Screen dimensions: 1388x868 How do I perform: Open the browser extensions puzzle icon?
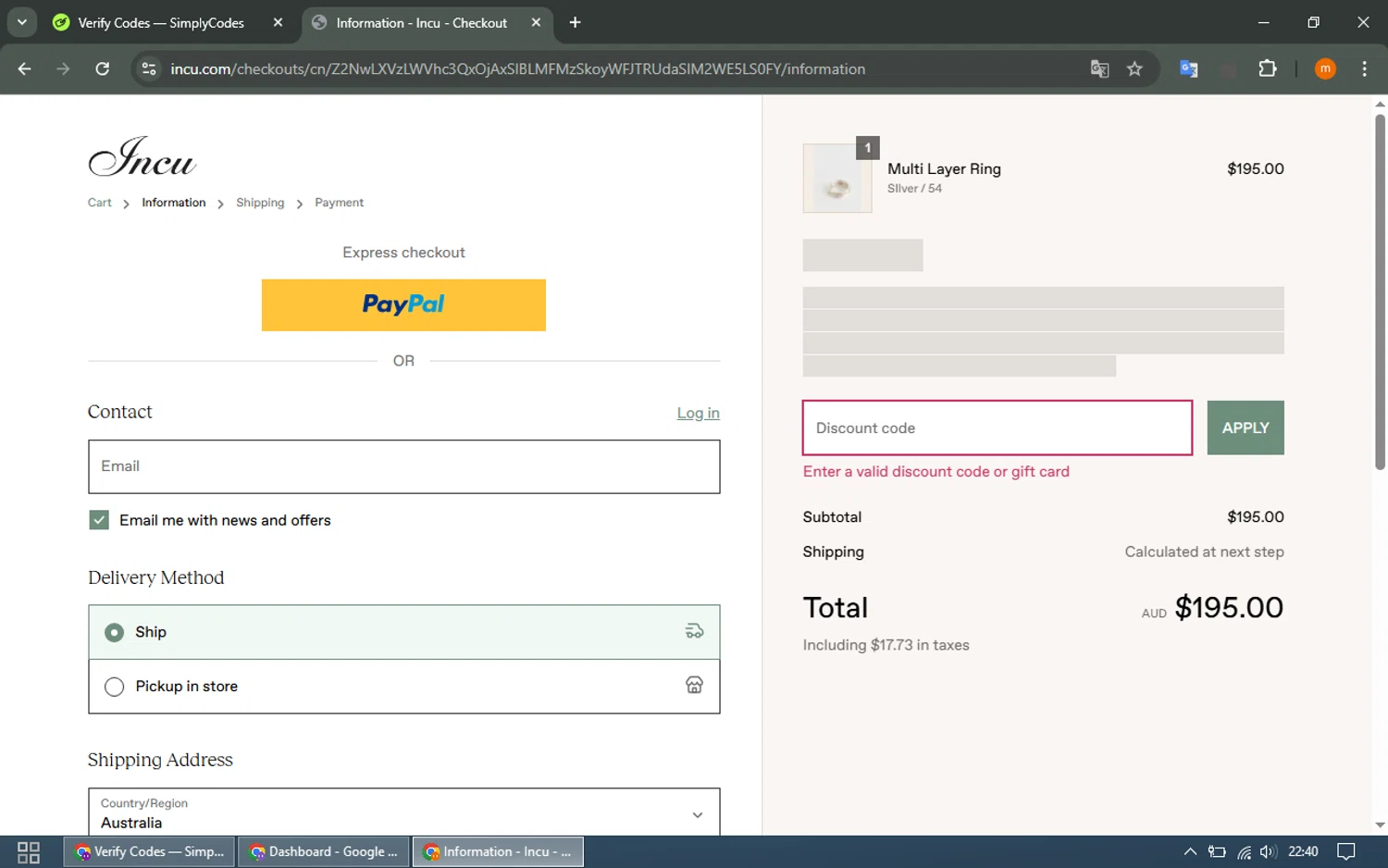(1268, 68)
